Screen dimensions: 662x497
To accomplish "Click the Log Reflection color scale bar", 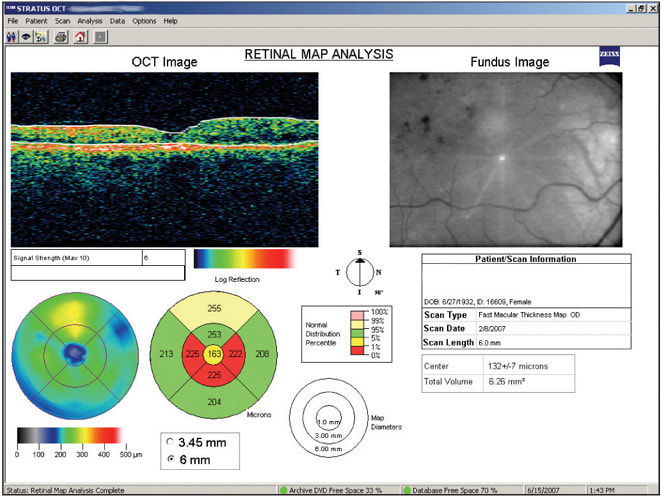I will pyautogui.click(x=245, y=259).
